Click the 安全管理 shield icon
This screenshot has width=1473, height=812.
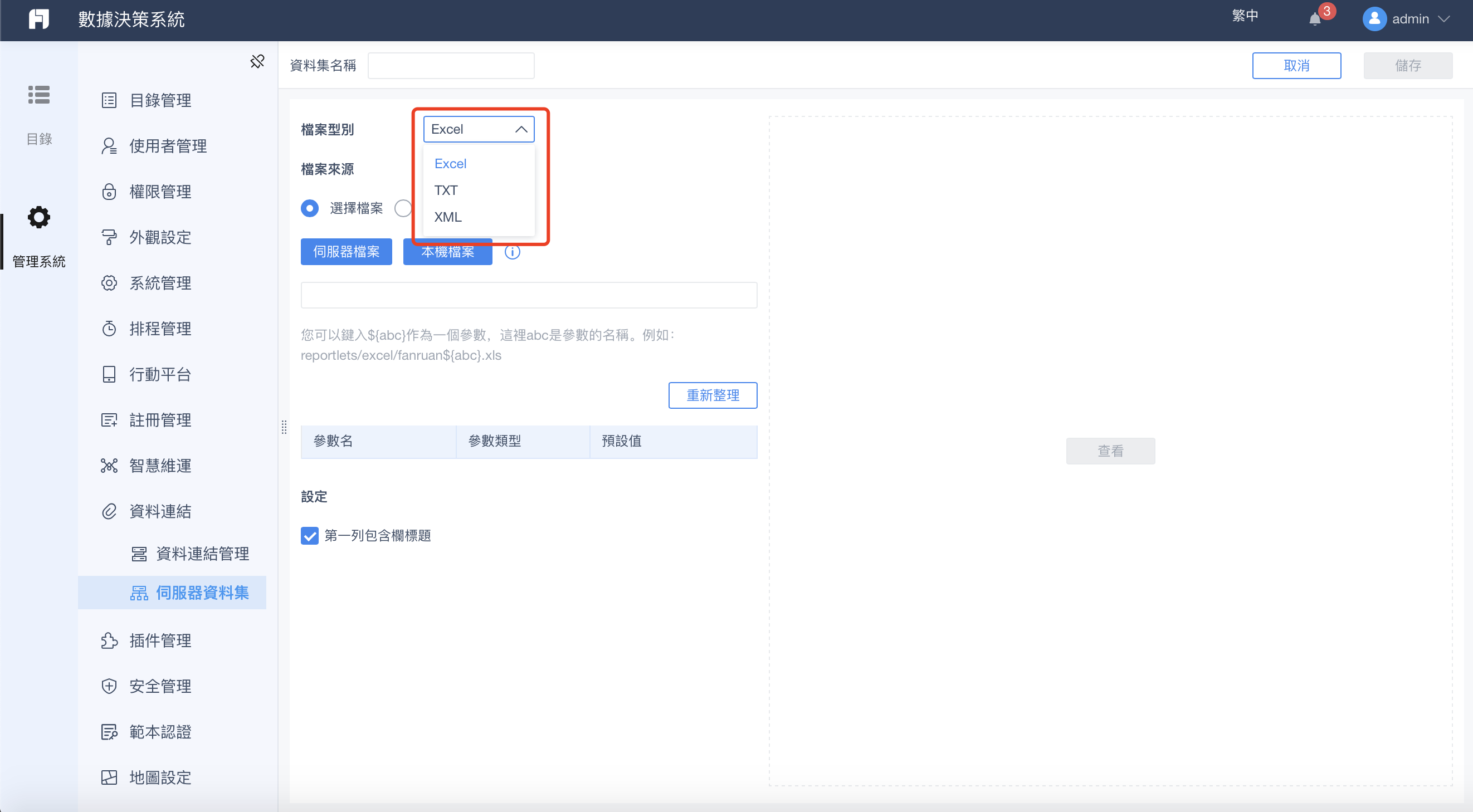109,686
